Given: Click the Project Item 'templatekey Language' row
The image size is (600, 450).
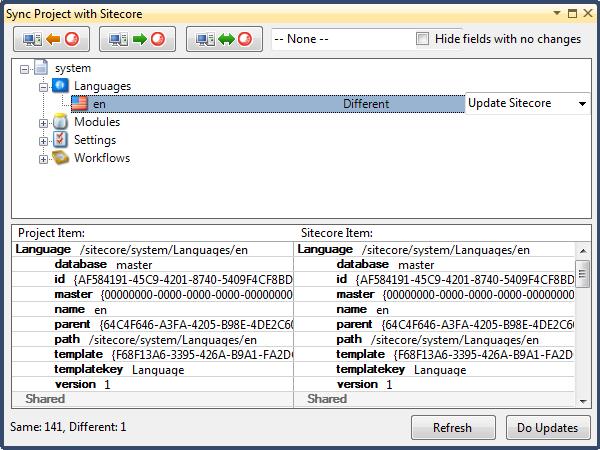Looking at the screenshot, I should (153, 369).
